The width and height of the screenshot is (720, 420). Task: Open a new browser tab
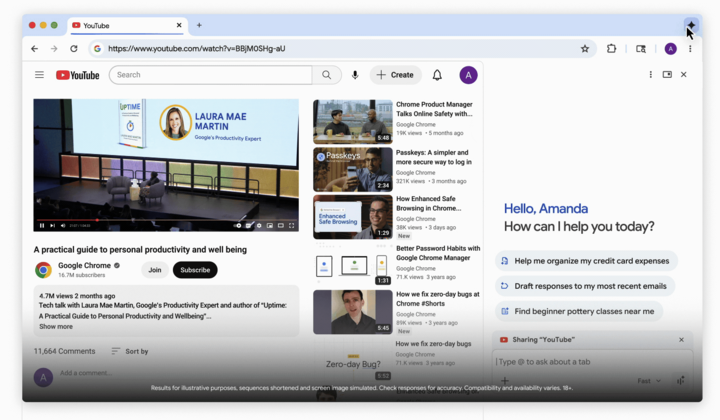point(199,25)
